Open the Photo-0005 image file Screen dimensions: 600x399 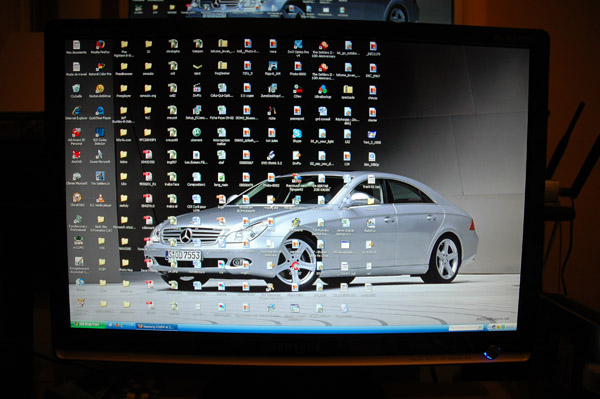pyautogui.click(x=298, y=68)
